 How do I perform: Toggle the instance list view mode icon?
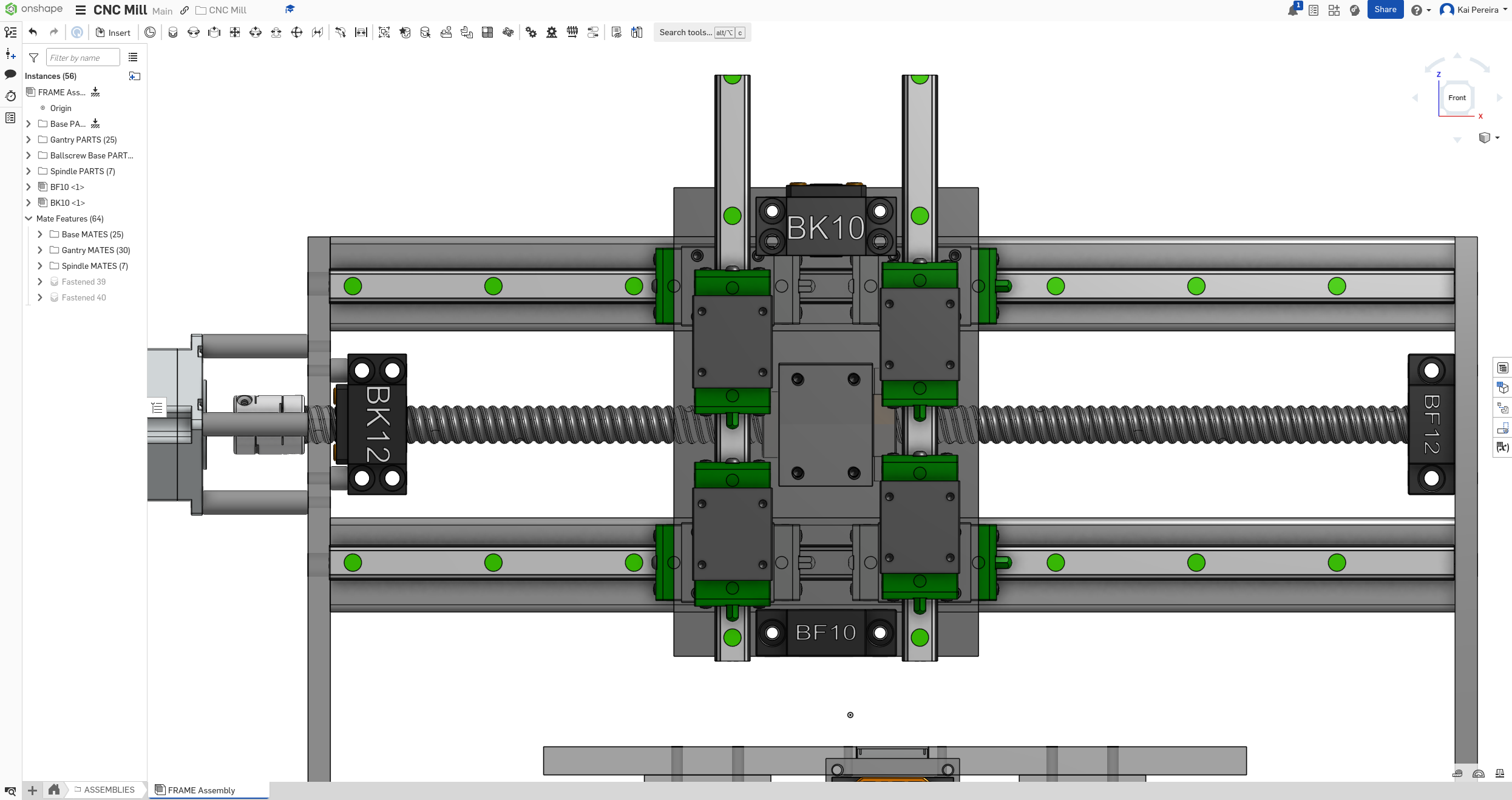133,58
